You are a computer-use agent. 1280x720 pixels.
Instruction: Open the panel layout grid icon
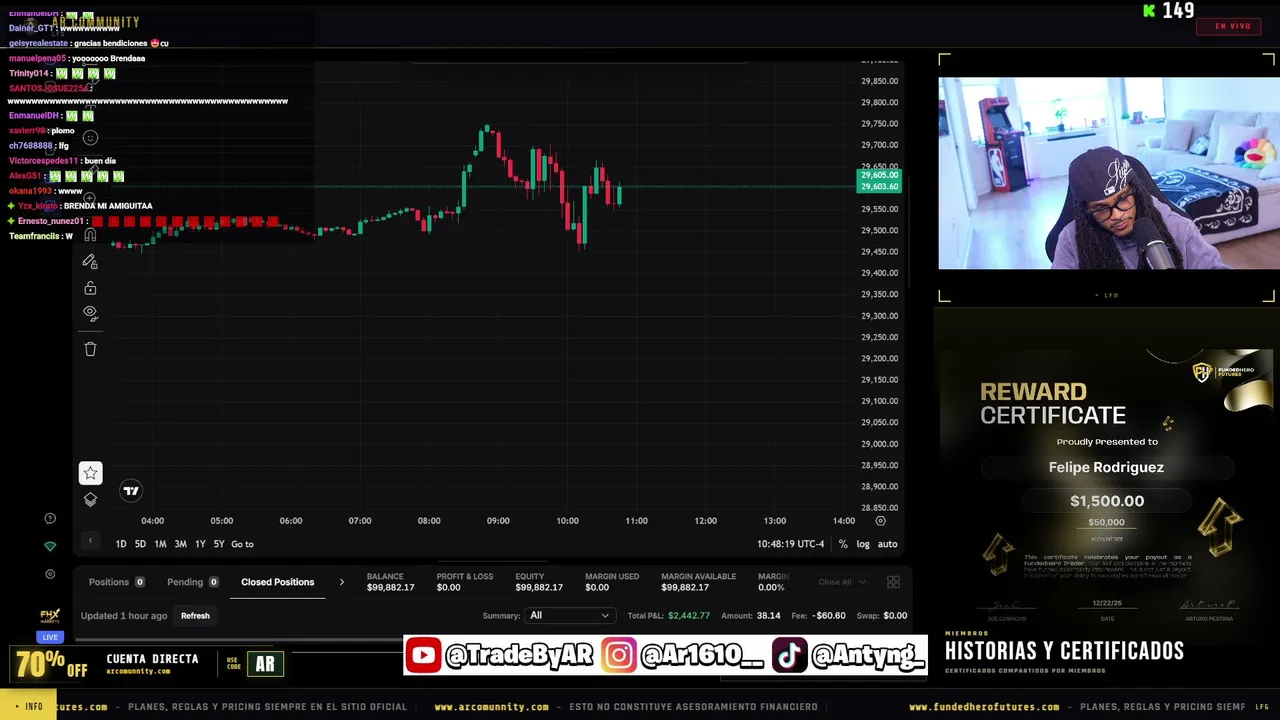pos(893,582)
